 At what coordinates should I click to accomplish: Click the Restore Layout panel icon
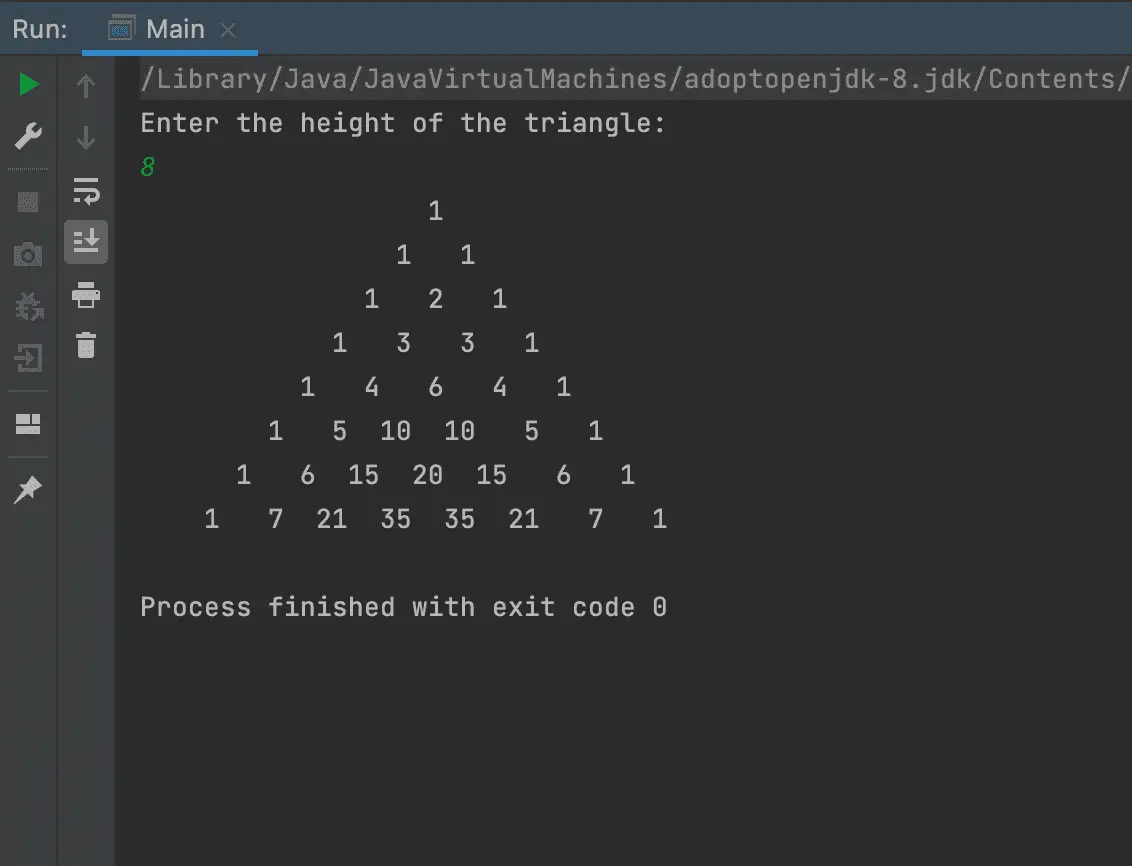click(x=28, y=424)
